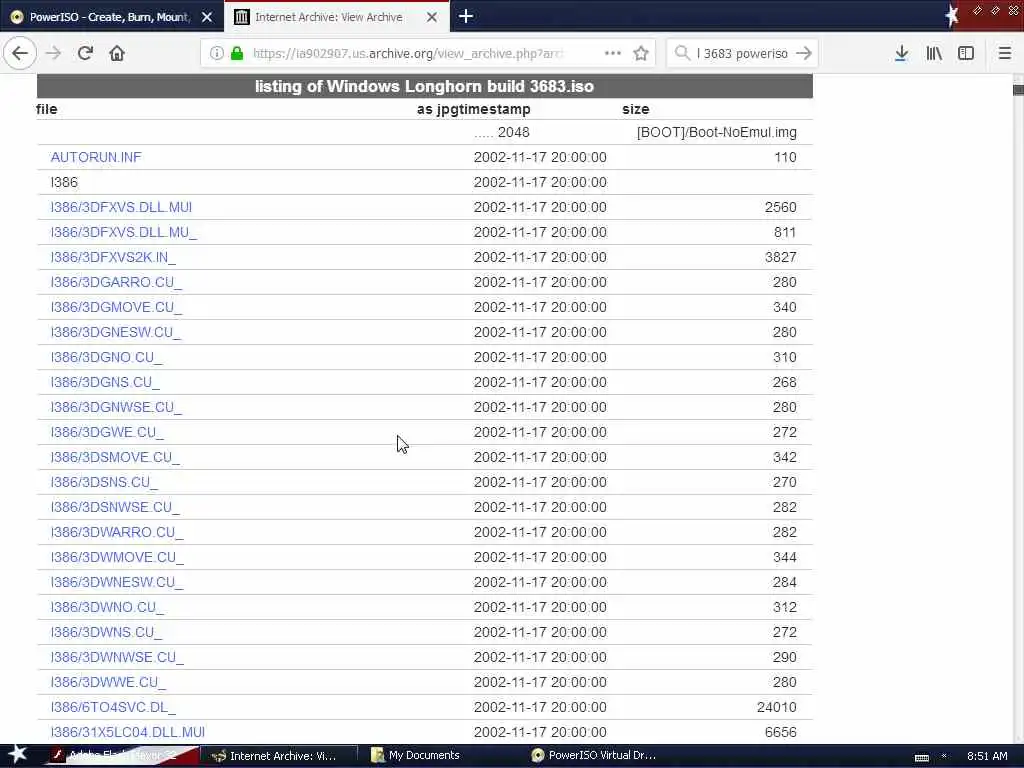This screenshot has width=1024, height=768.
Task: Open I386/3DWNWSE.CU_ link
Action: (117, 657)
